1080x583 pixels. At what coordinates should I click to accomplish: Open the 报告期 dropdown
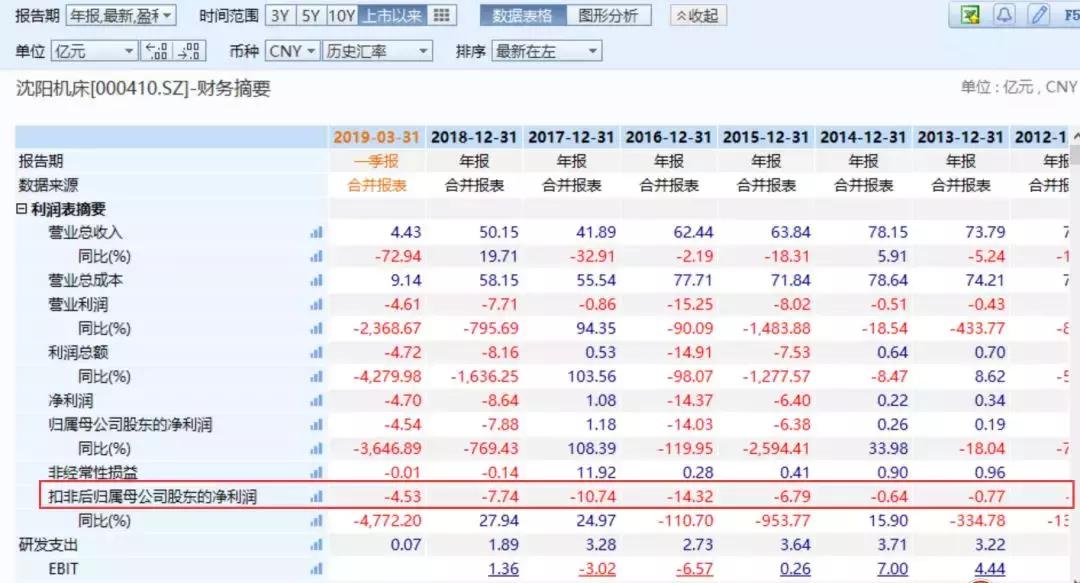point(121,15)
